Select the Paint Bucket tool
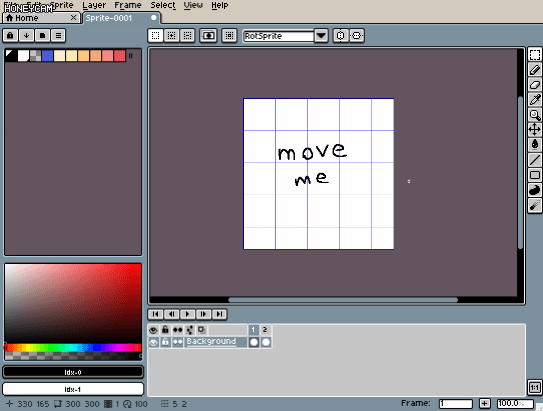This screenshot has height=411, width=543. pyautogui.click(x=535, y=145)
